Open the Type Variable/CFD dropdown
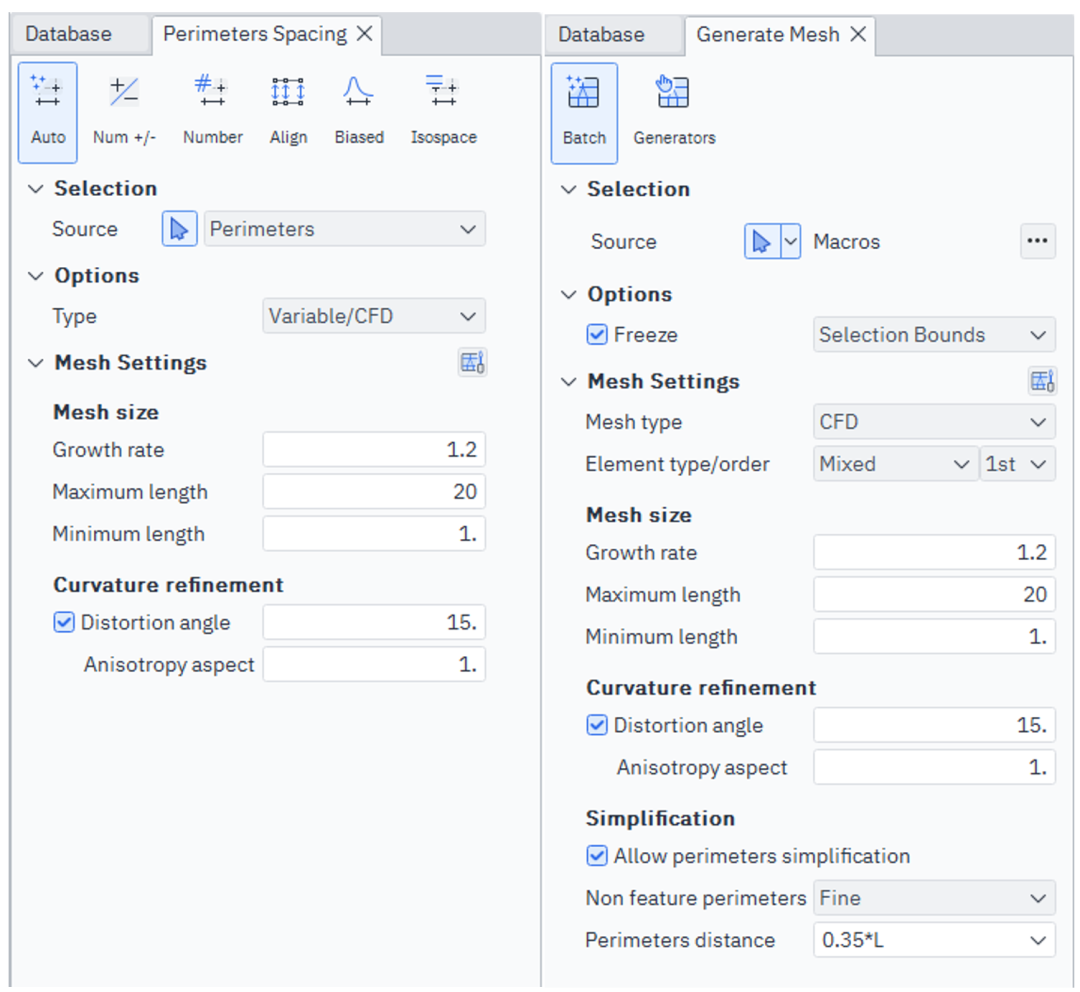The width and height of the screenshot is (1080, 992). 373,316
